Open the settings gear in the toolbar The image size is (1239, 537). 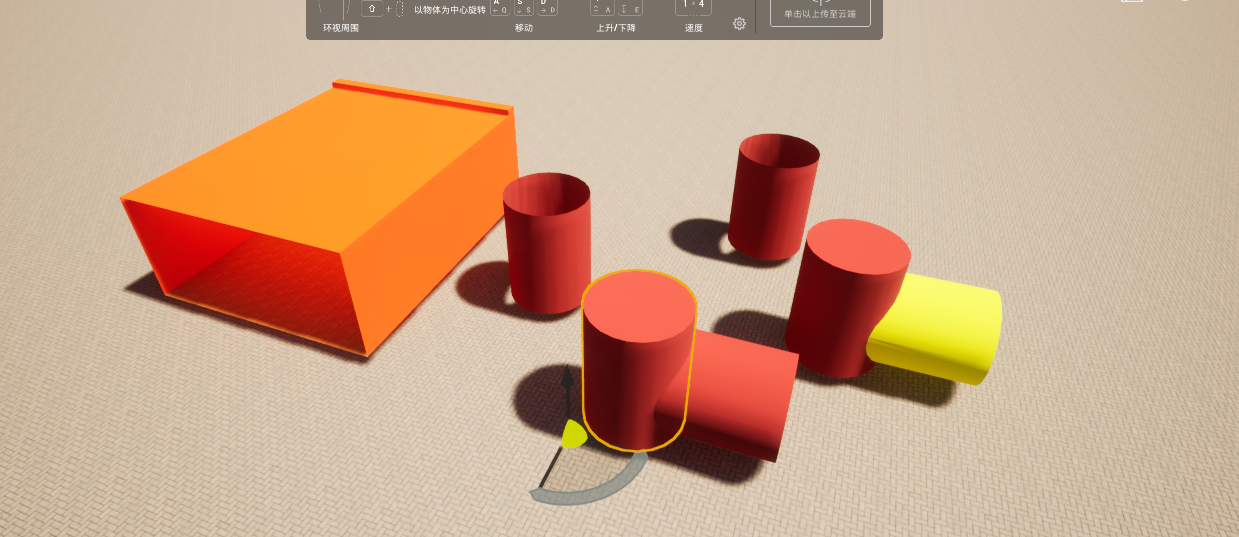click(739, 23)
